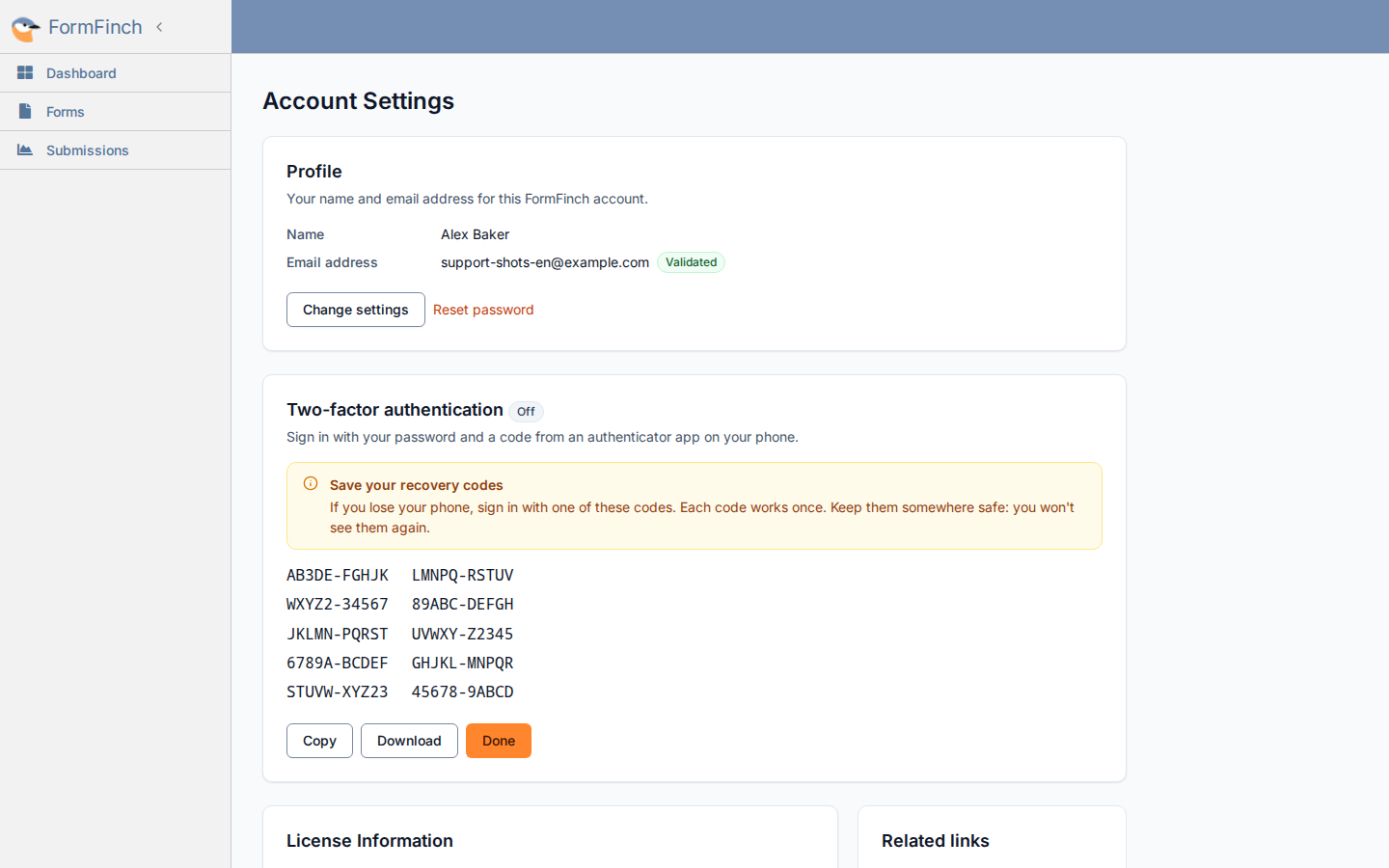The height and width of the screenshot is (868, 1389).
Task: Click the two-factor sign-in description text
Action: 542,437
